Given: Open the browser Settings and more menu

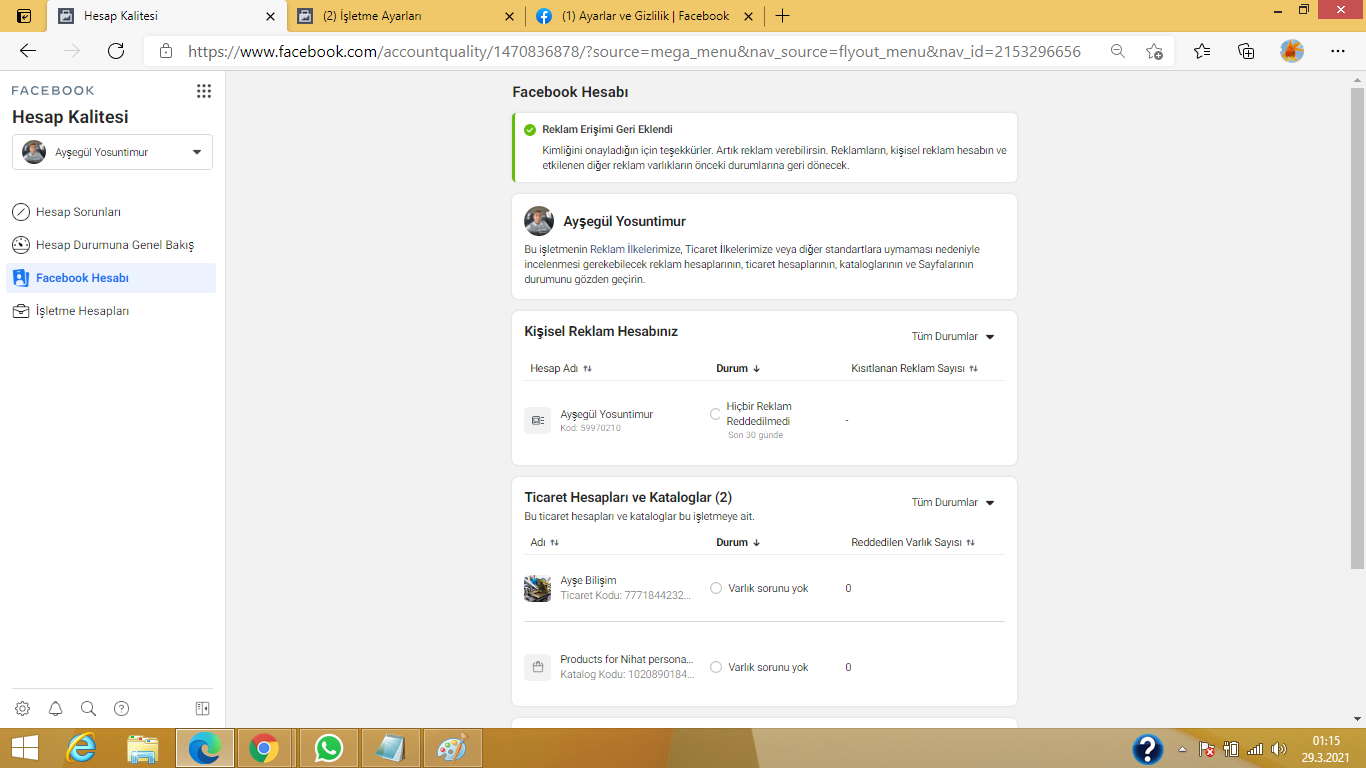Looking at the screenshot, I should pos(1338,51).
